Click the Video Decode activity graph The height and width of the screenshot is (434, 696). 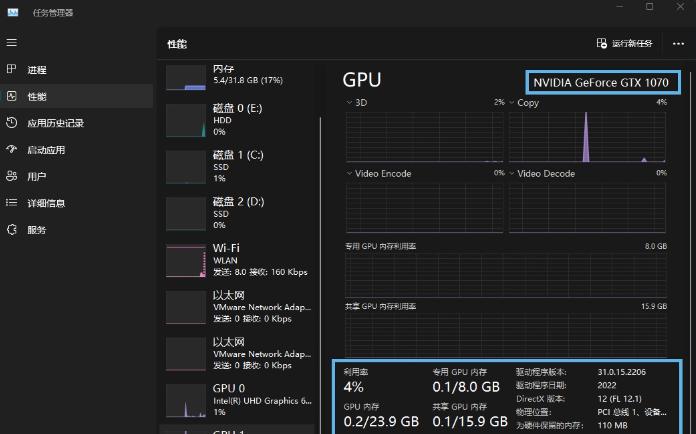[x=587, y=208]
